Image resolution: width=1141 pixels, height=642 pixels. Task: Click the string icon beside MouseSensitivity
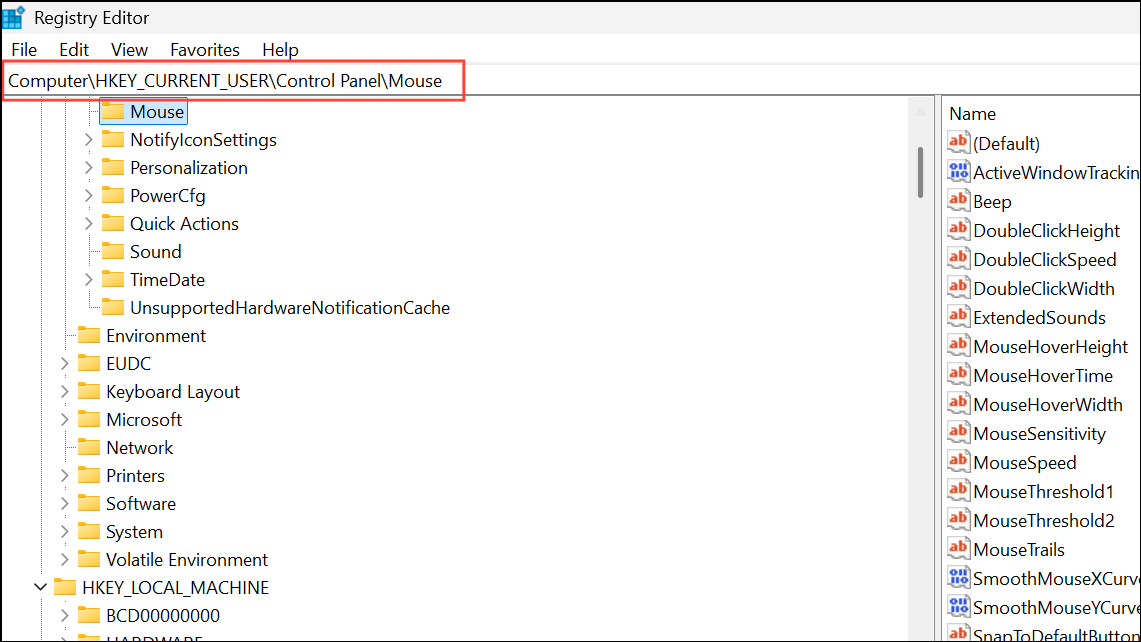click(x=958, y=433)
